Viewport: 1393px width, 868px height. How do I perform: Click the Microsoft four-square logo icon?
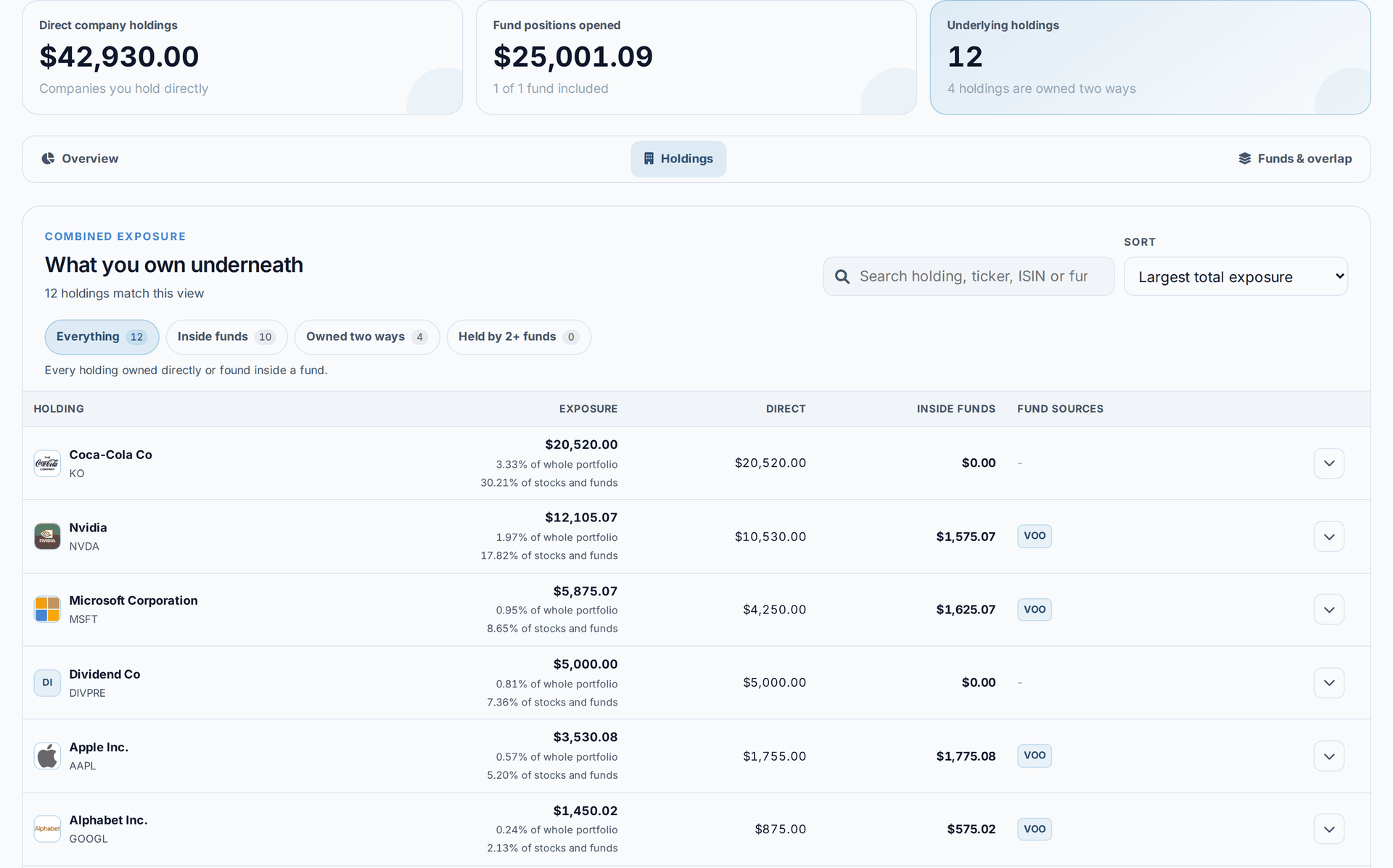(47, 609)
